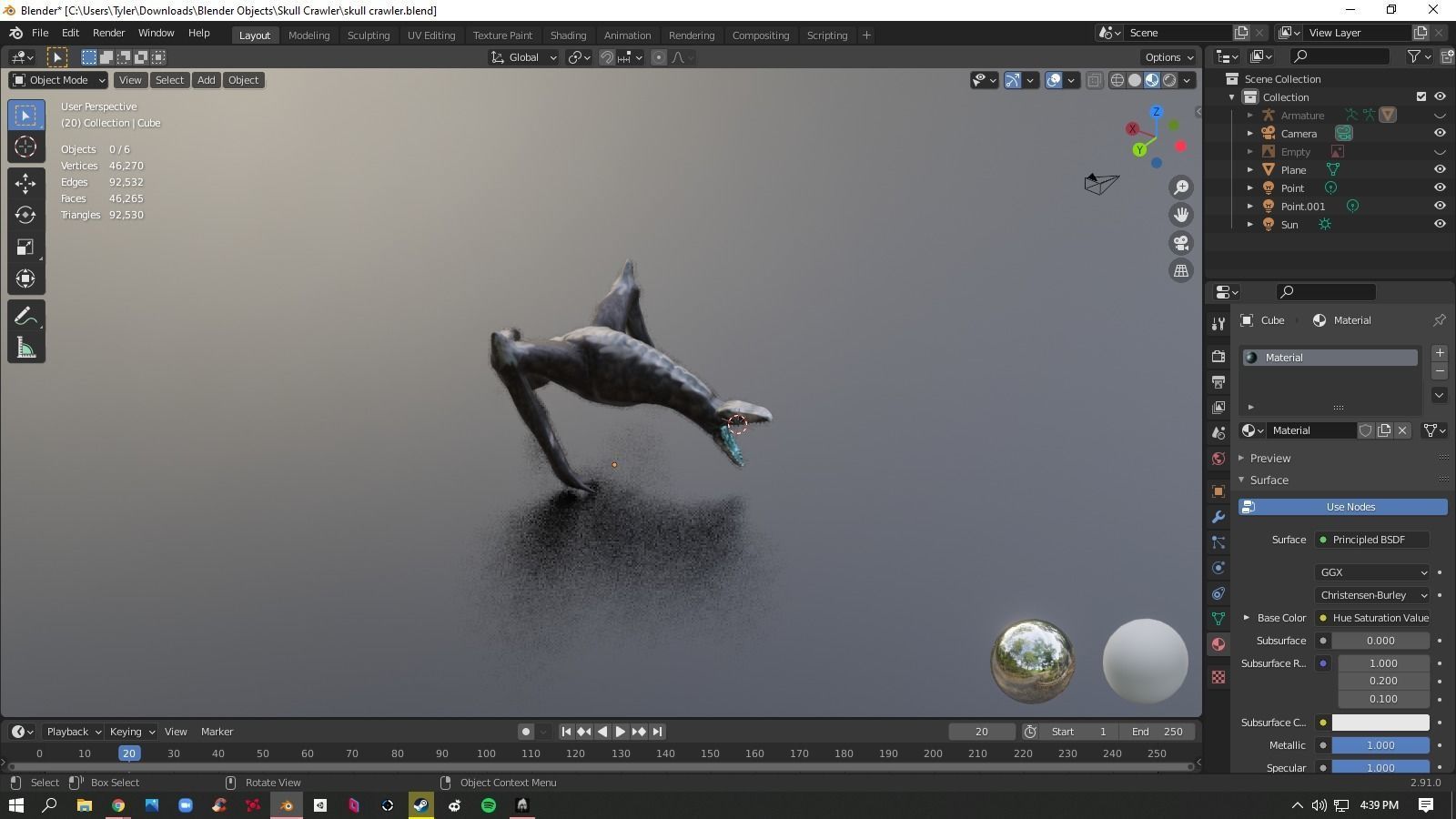
Task: Click the Subsurface Color swatch
Action: [x=1380, y=722]
